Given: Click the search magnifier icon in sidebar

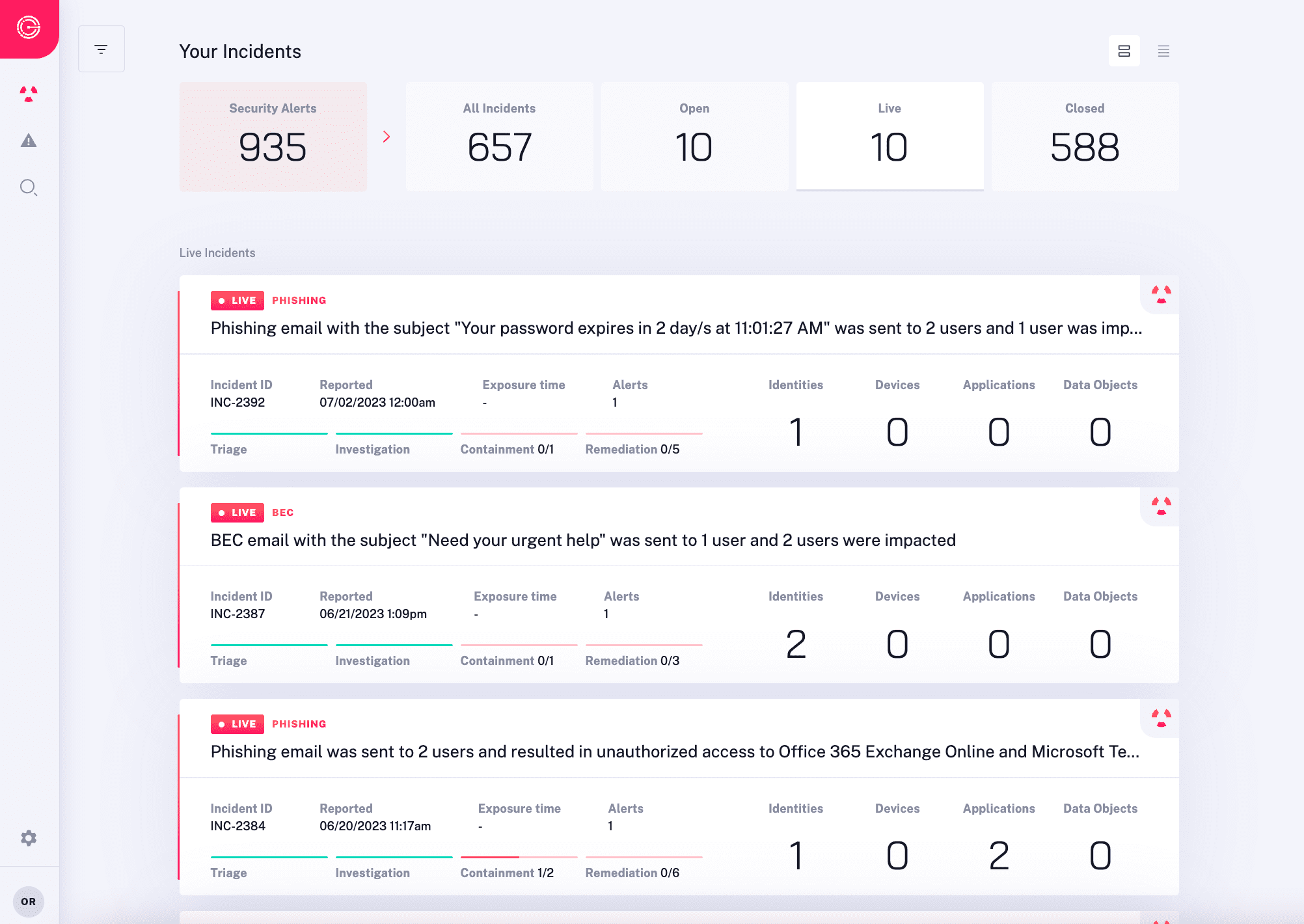Looking at the screenshot, I should 29,187.
